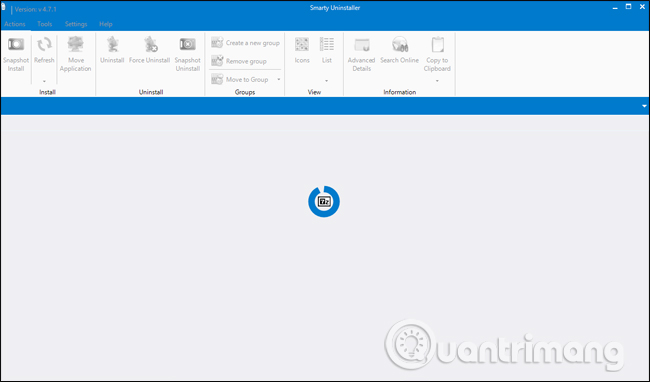
Task: Minimize the Smarty Uninstaller window
Action: pyautogui.click(x=615, y=7)
